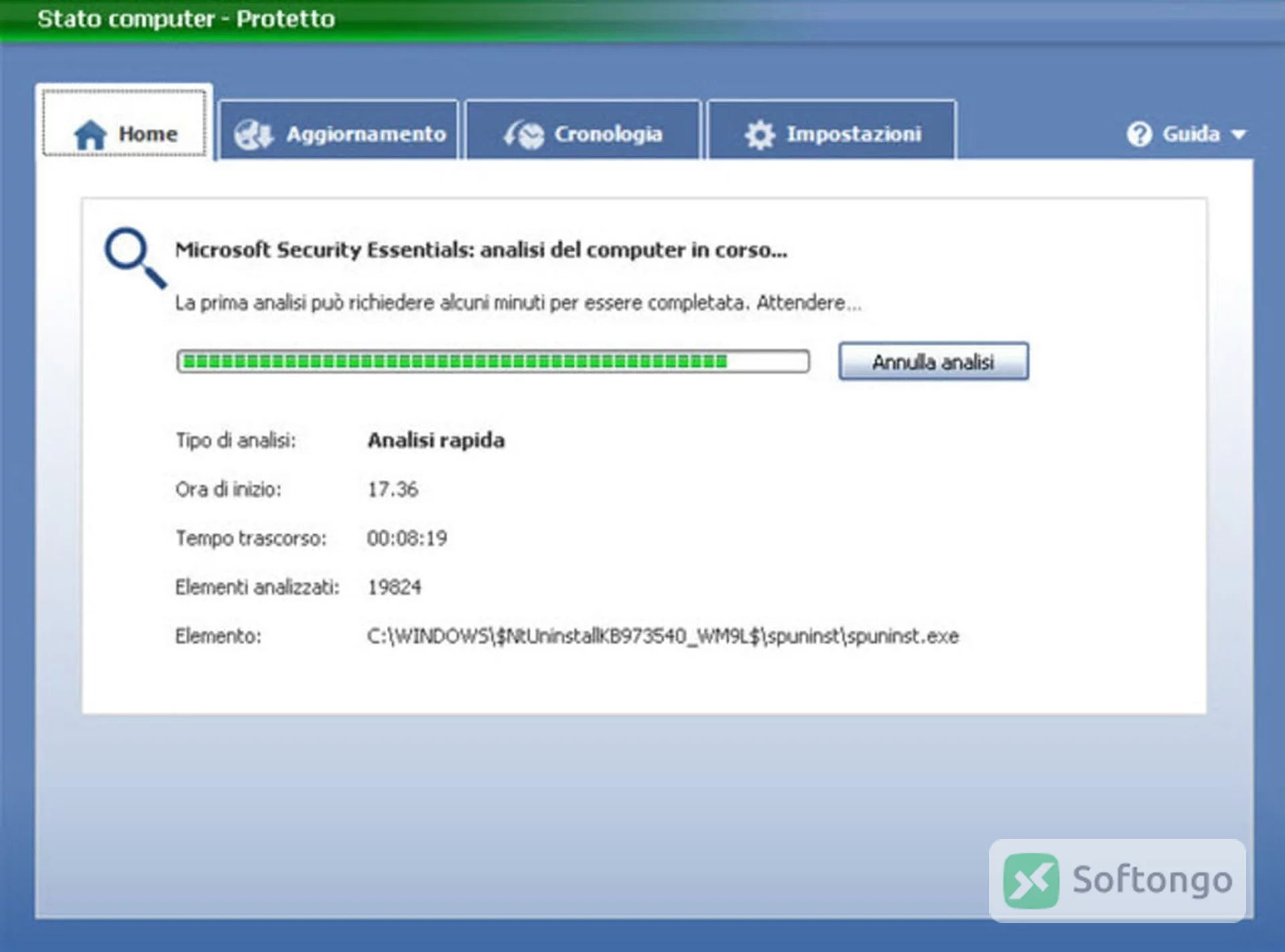Viewport: 1285px width, 952px height.
Task: Click the Home house icon
Action: click(x=90, y=134)
